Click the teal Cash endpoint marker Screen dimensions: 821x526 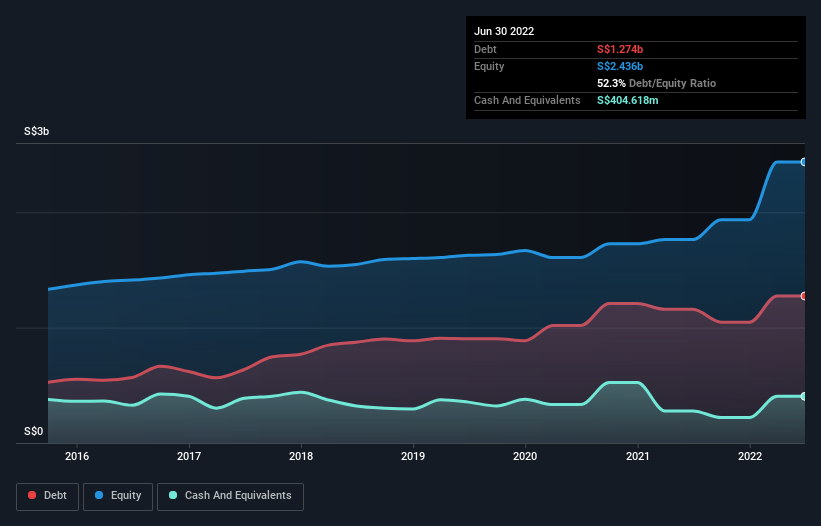(804, 396)
